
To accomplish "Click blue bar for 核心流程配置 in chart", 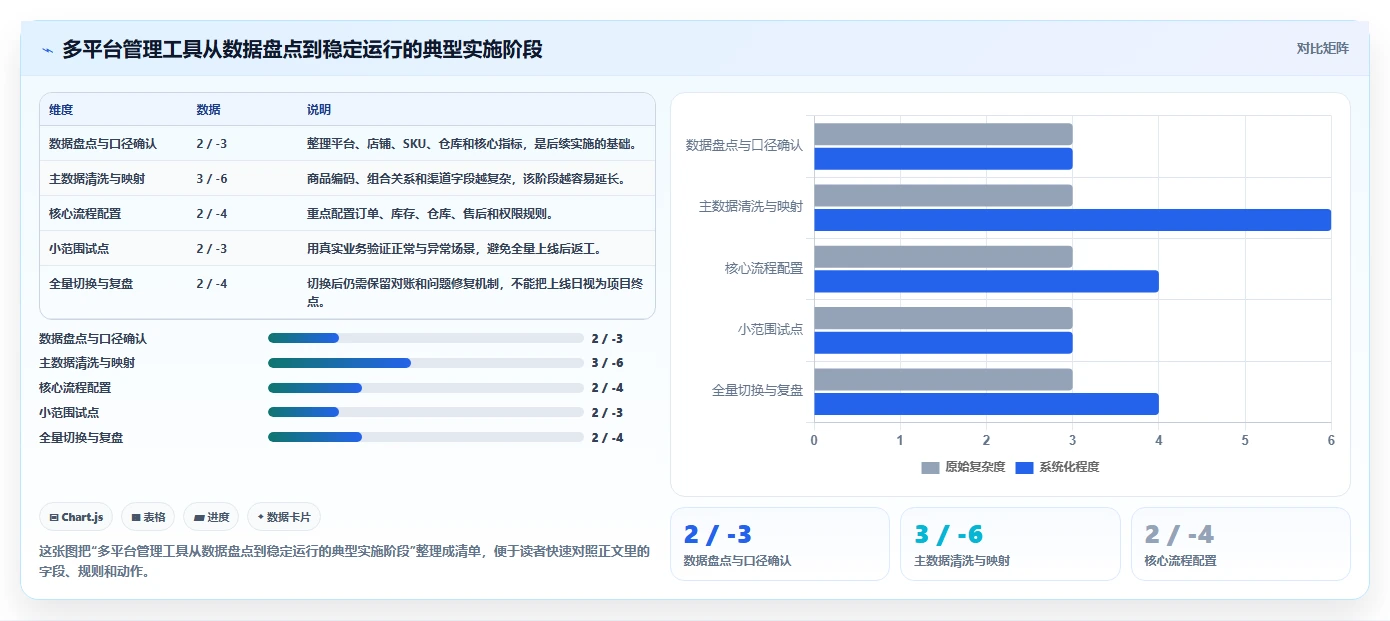I will 986,281.
